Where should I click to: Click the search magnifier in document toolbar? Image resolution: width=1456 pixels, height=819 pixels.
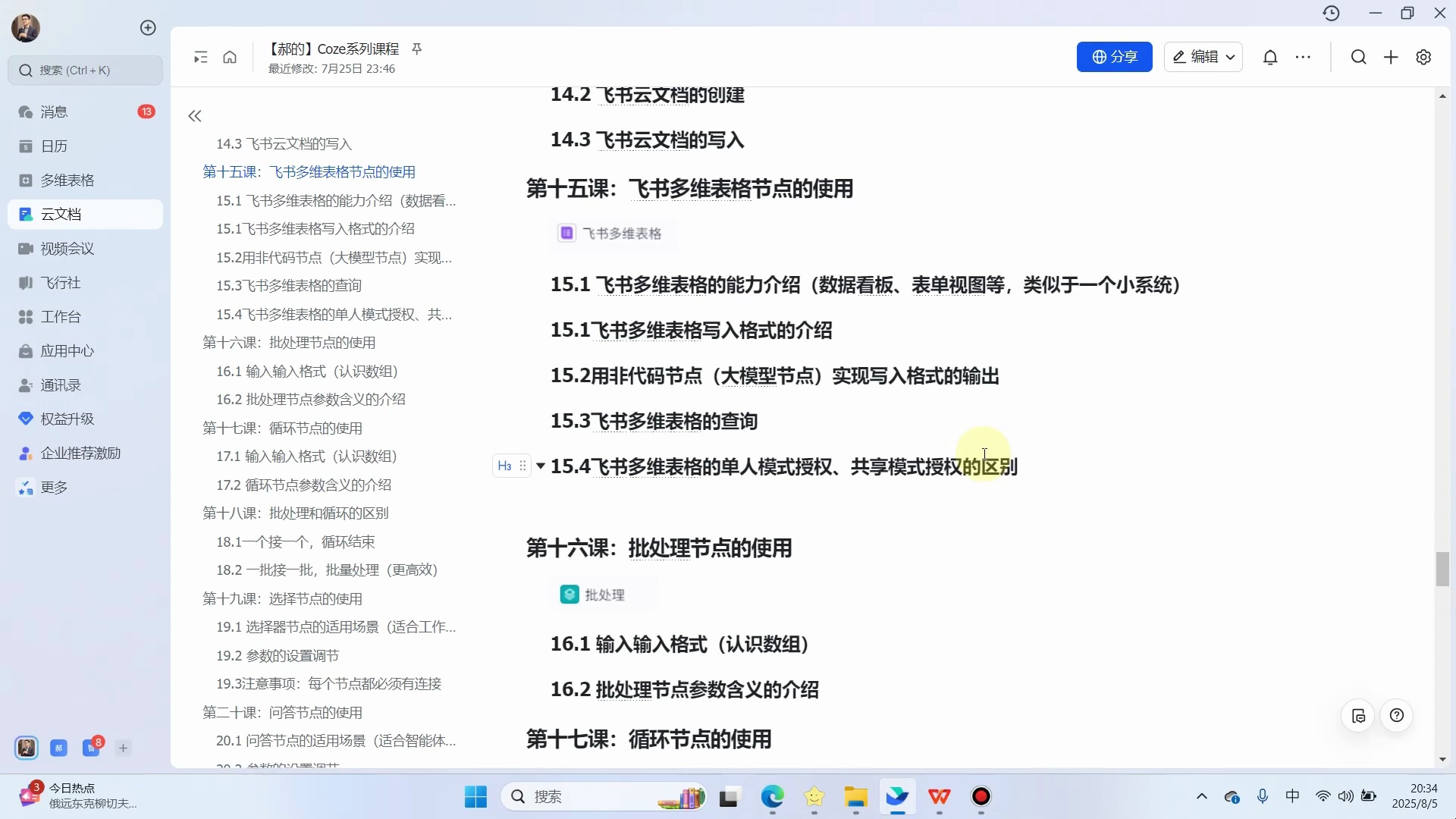(1358, 57)
